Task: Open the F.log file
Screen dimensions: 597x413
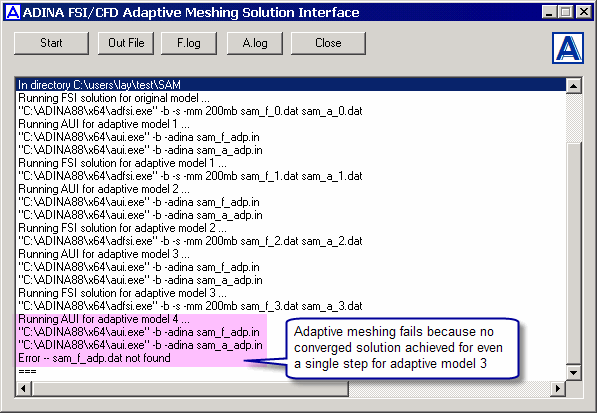Action: tap(189, 43)
